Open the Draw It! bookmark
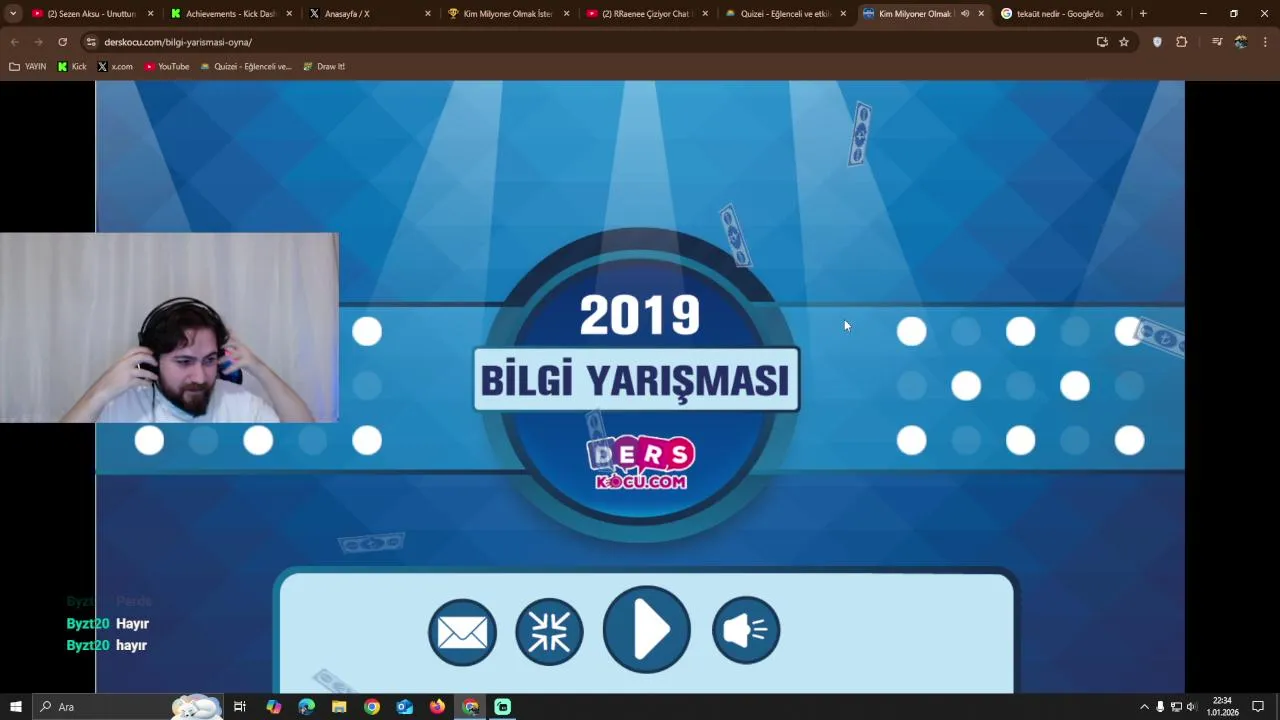 [x=324, y=67]
